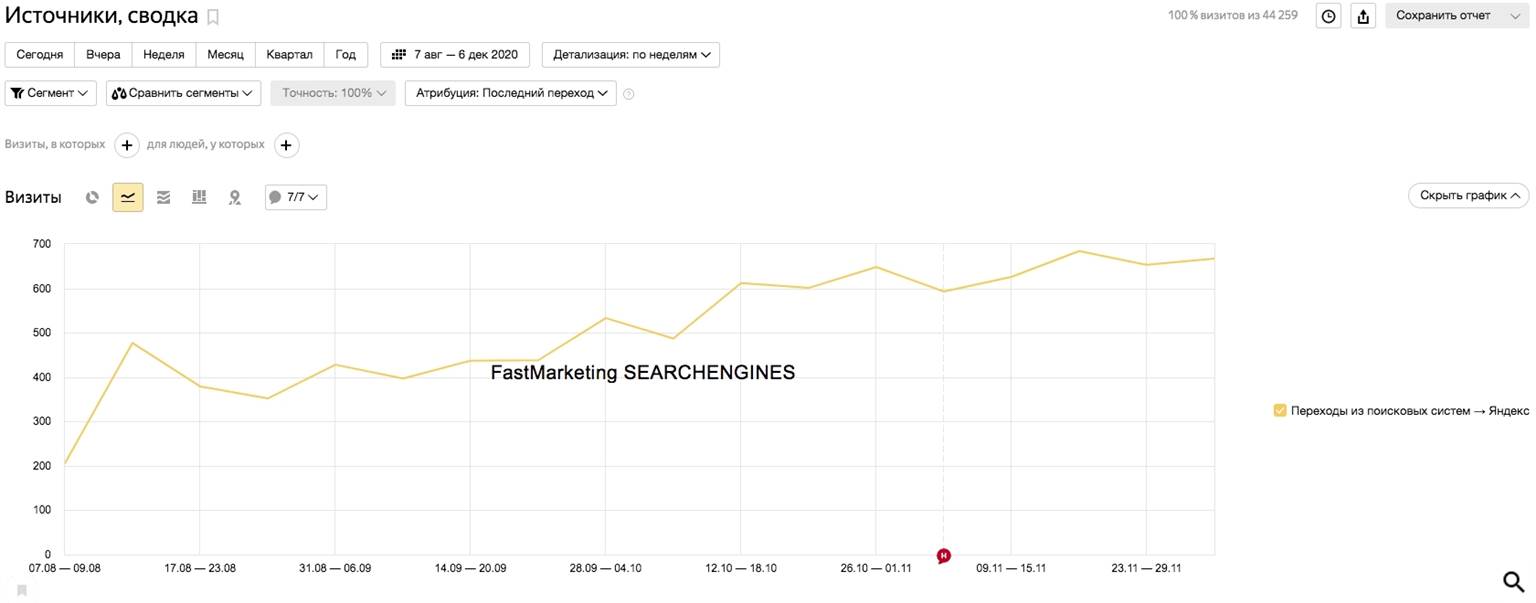The height and width of the screenshot is (603, 1536).
Task: Add a visit condition with plus button
Action: tap(126, 145)
